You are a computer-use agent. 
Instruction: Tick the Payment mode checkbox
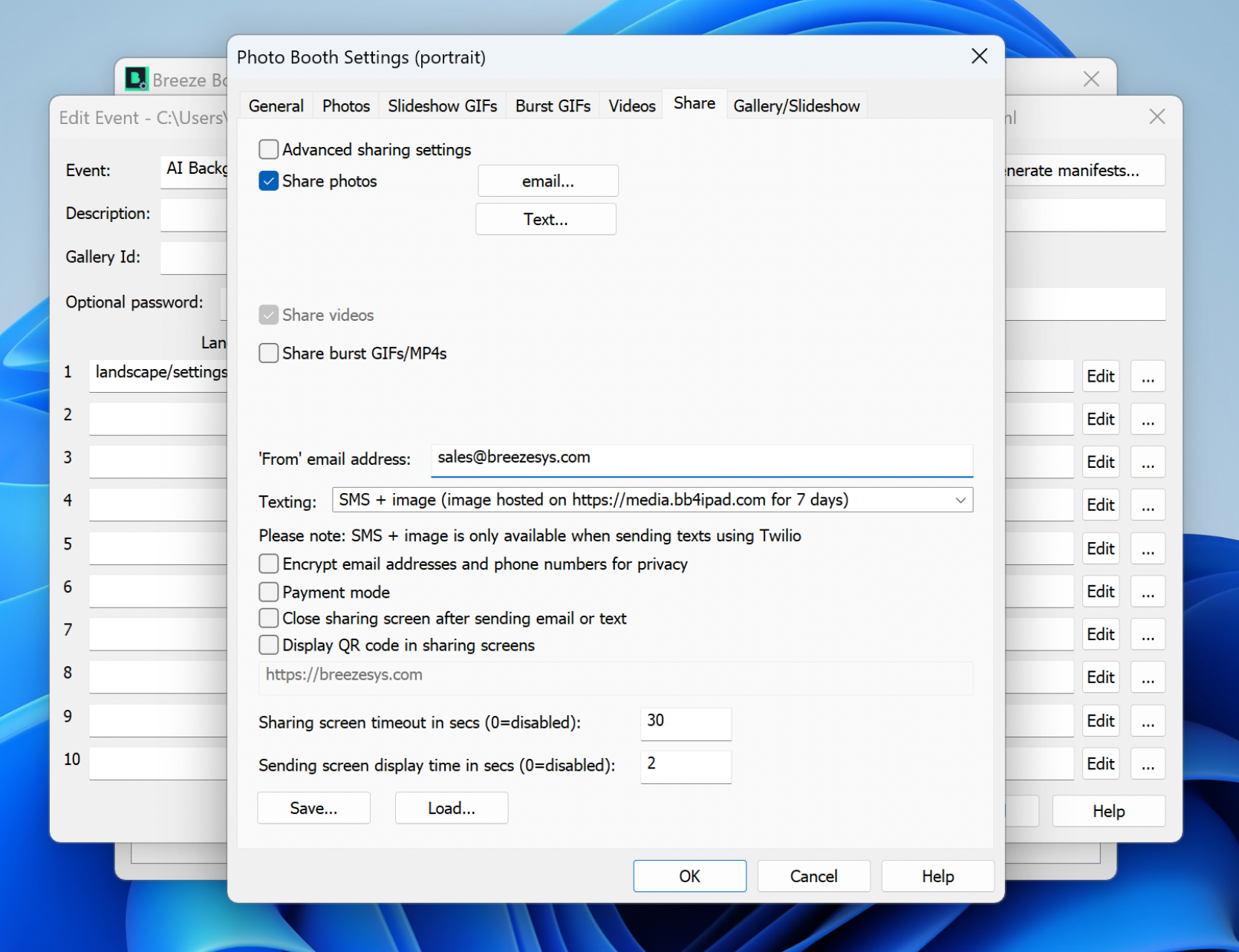click(x=269, y=593)
